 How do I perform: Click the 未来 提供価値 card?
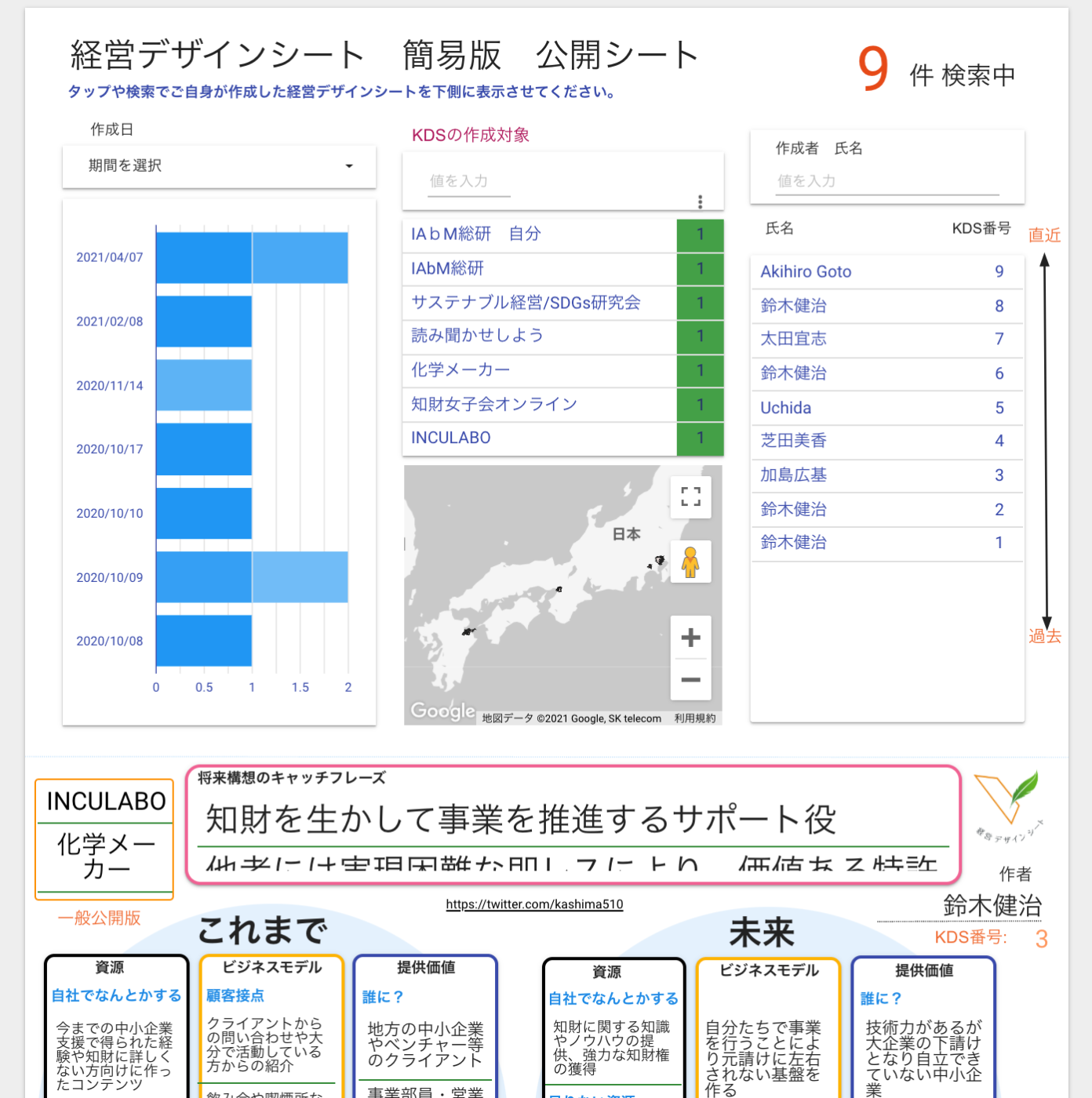click(923, 1028)
